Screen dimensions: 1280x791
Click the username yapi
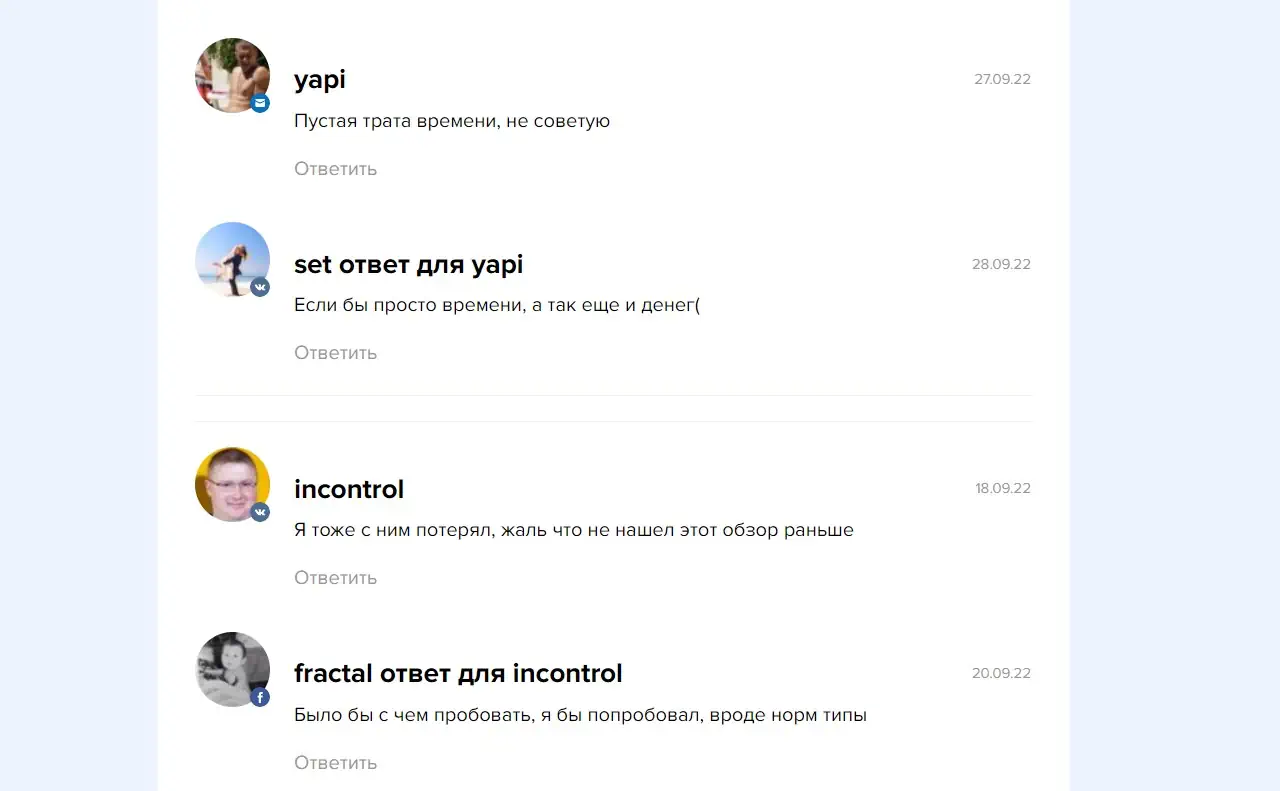(320, 80)
